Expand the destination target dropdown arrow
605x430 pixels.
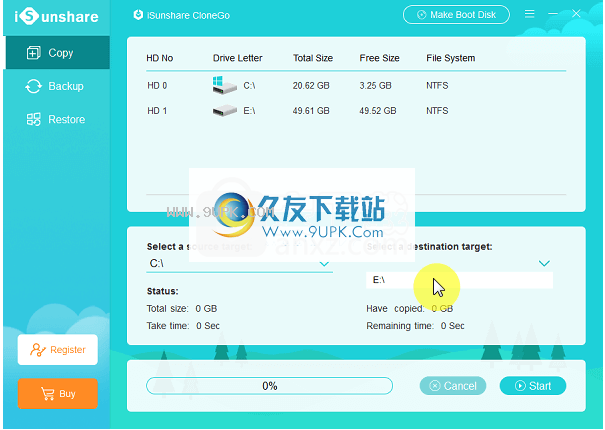pyautogui.click(x=544, y=263)
